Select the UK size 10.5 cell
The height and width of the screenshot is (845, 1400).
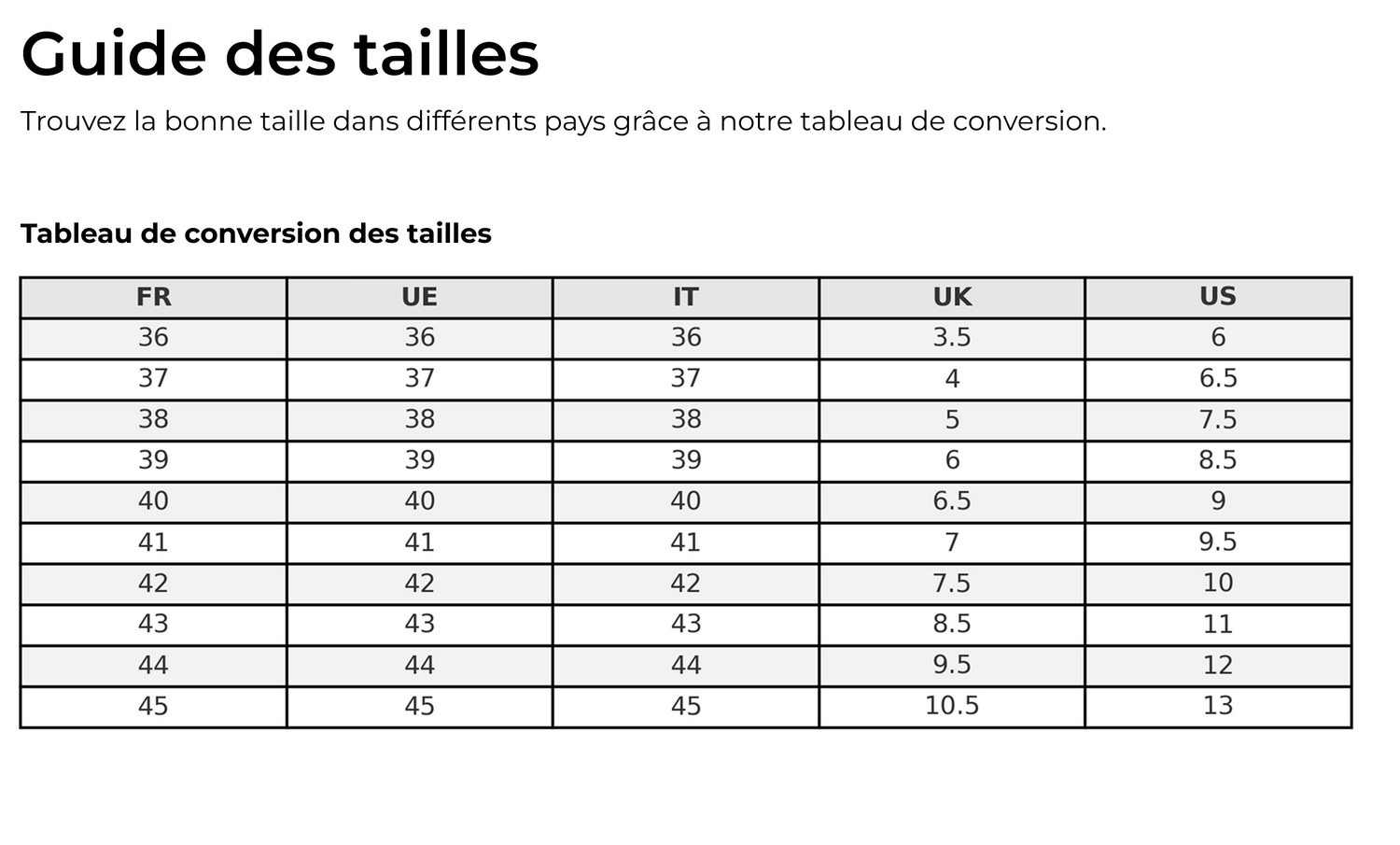click(x=952, y=706)
